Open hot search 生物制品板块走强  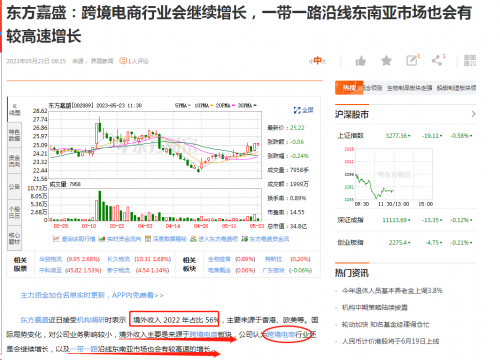tap(409, 88)
